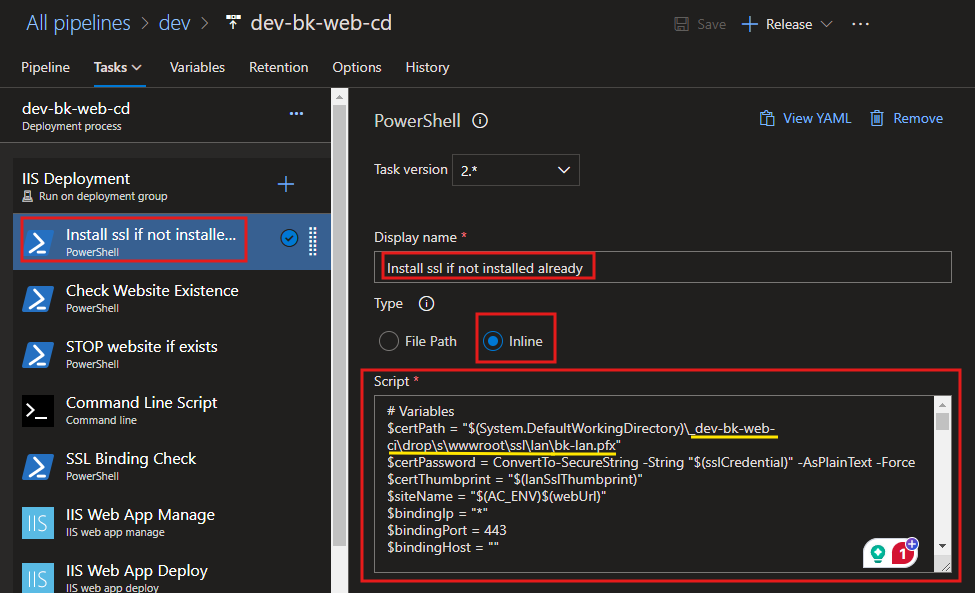Select the STOP website if exists task
Image resolution: width=975 pixels, height=593 pixels.
point(172,354)
